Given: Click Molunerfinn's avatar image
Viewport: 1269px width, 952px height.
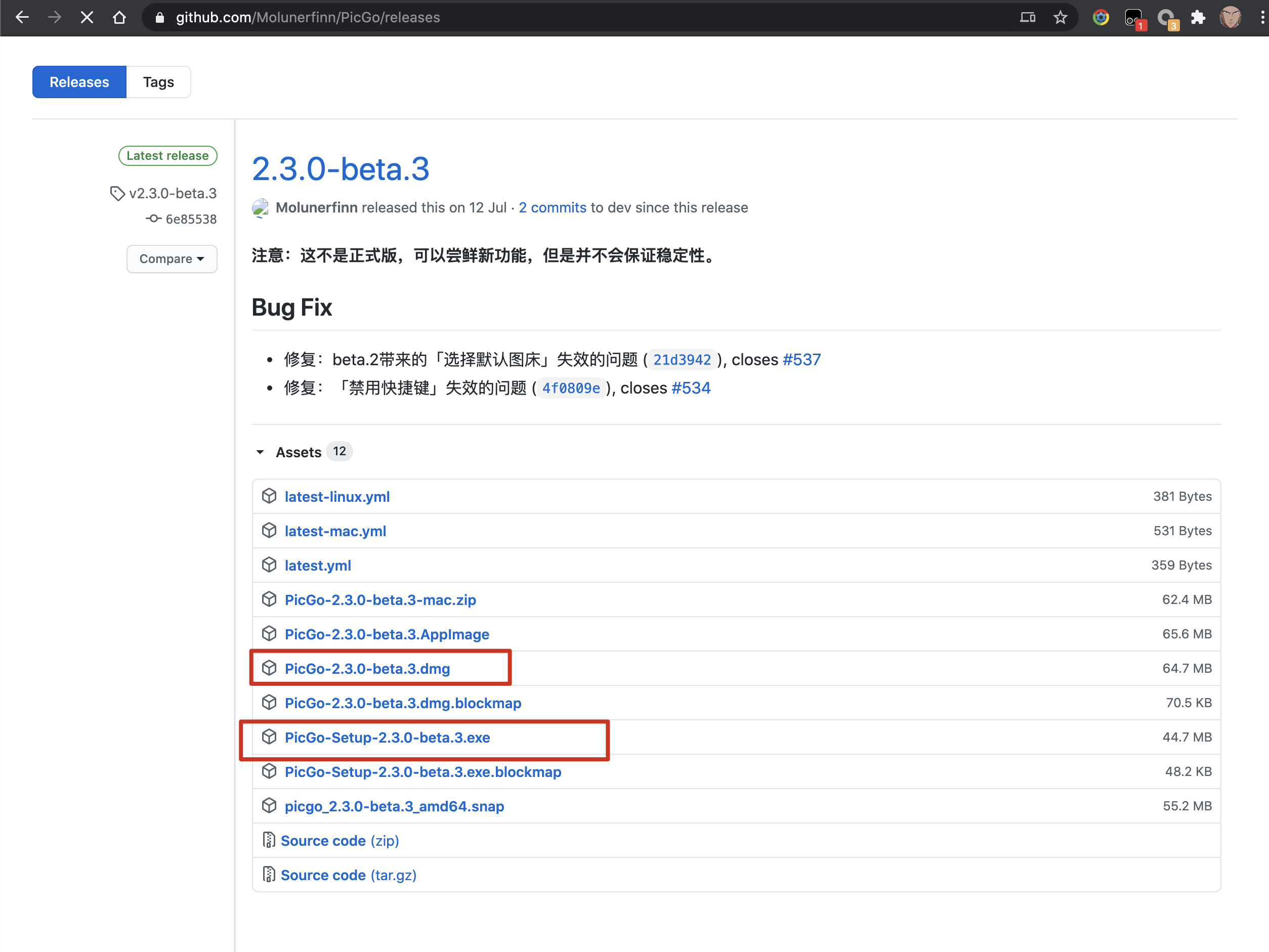Looking at the screenshot, I should click(260, 207).
